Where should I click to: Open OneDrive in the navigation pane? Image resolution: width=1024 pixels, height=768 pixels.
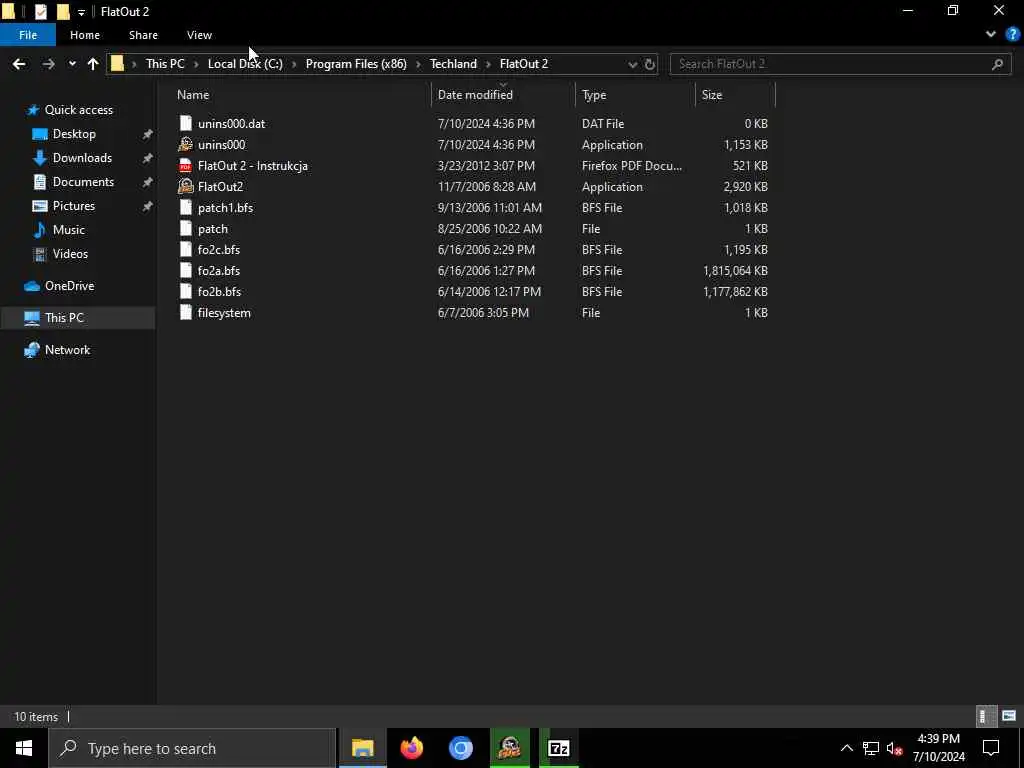[x=69, y=286]
